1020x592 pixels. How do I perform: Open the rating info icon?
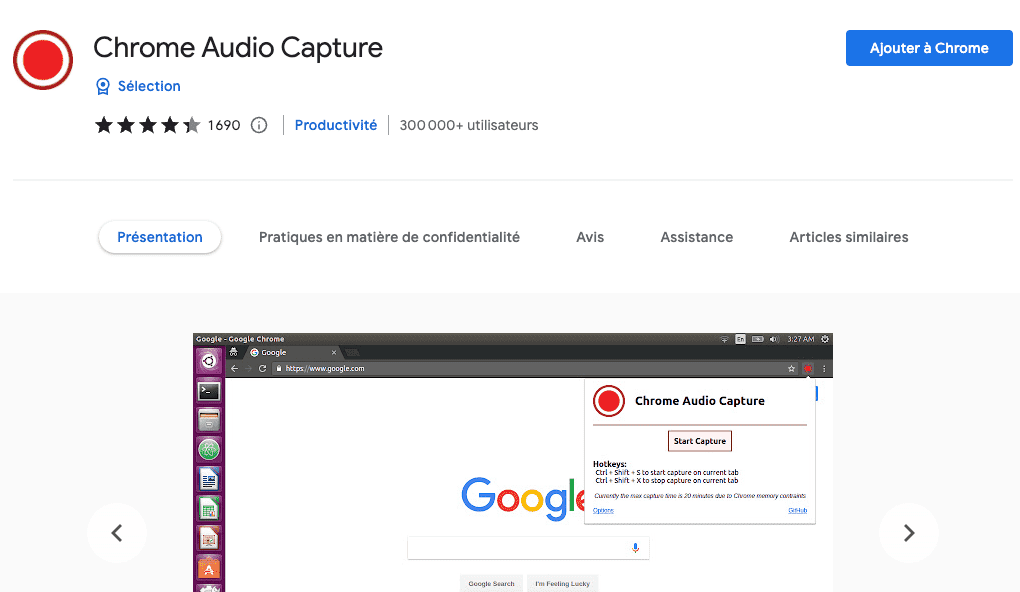coord(259,125)
